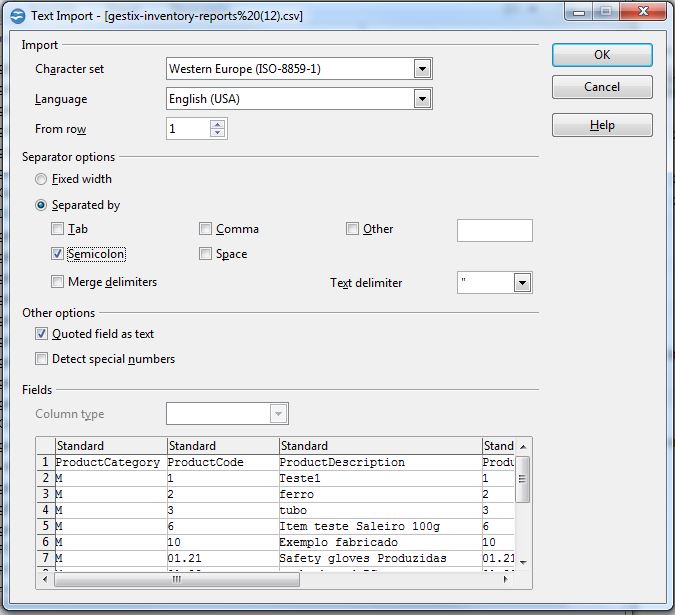Click OK to confirm import

click(x=602, y=55)
